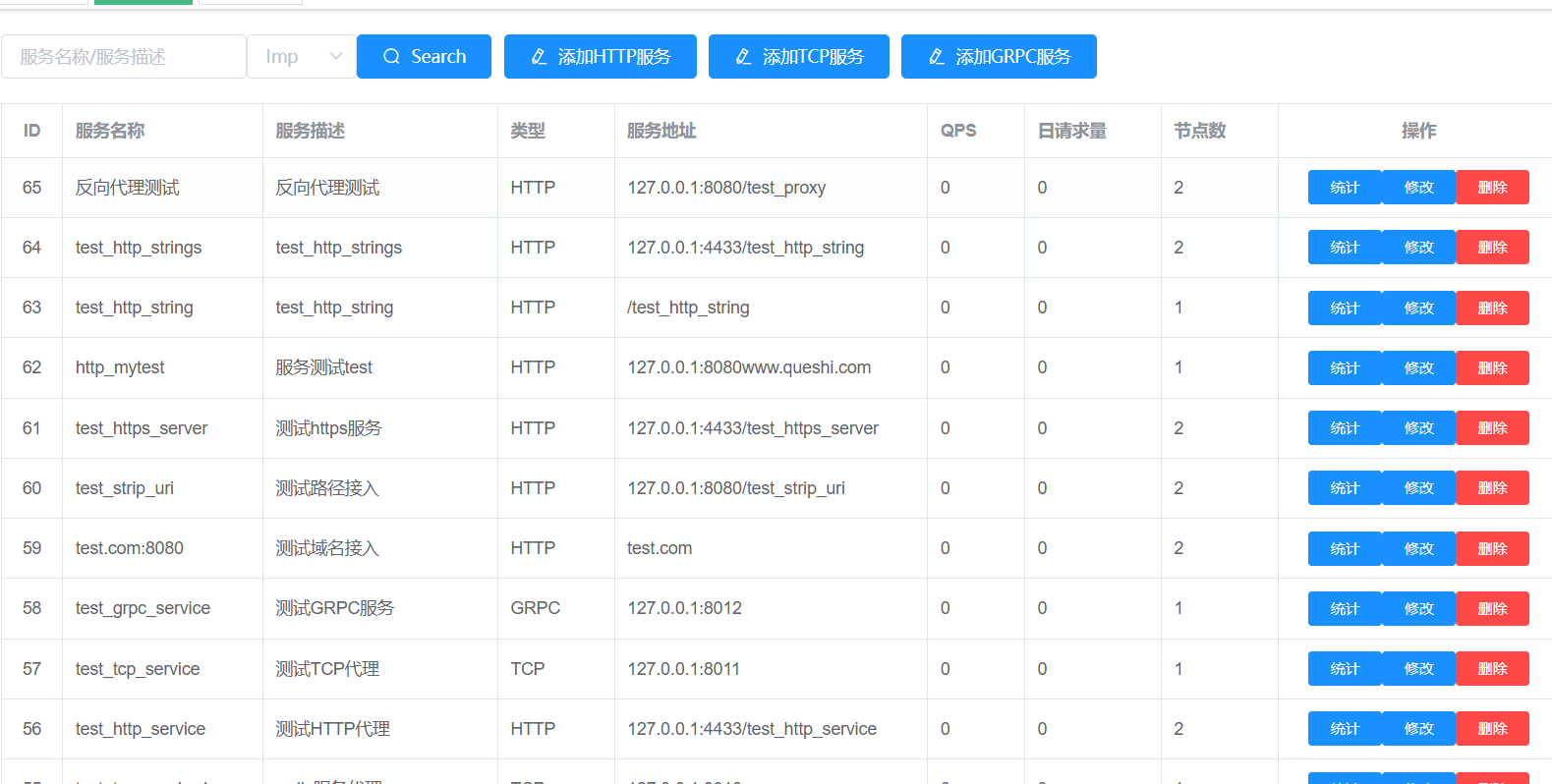Click the edit icon on 添加HTTP服务
The width and height of the screenshot is (1552, 784).
539,57
